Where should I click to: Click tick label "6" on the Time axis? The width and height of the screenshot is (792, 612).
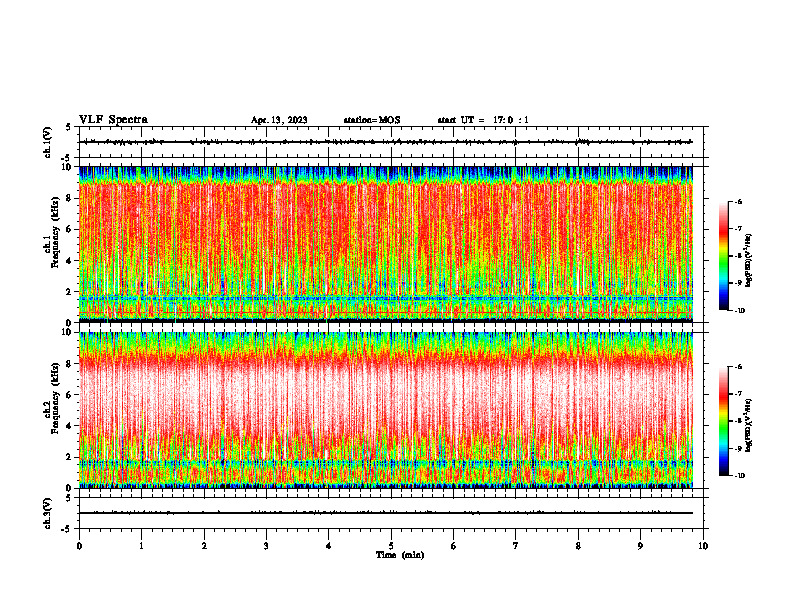454,546
